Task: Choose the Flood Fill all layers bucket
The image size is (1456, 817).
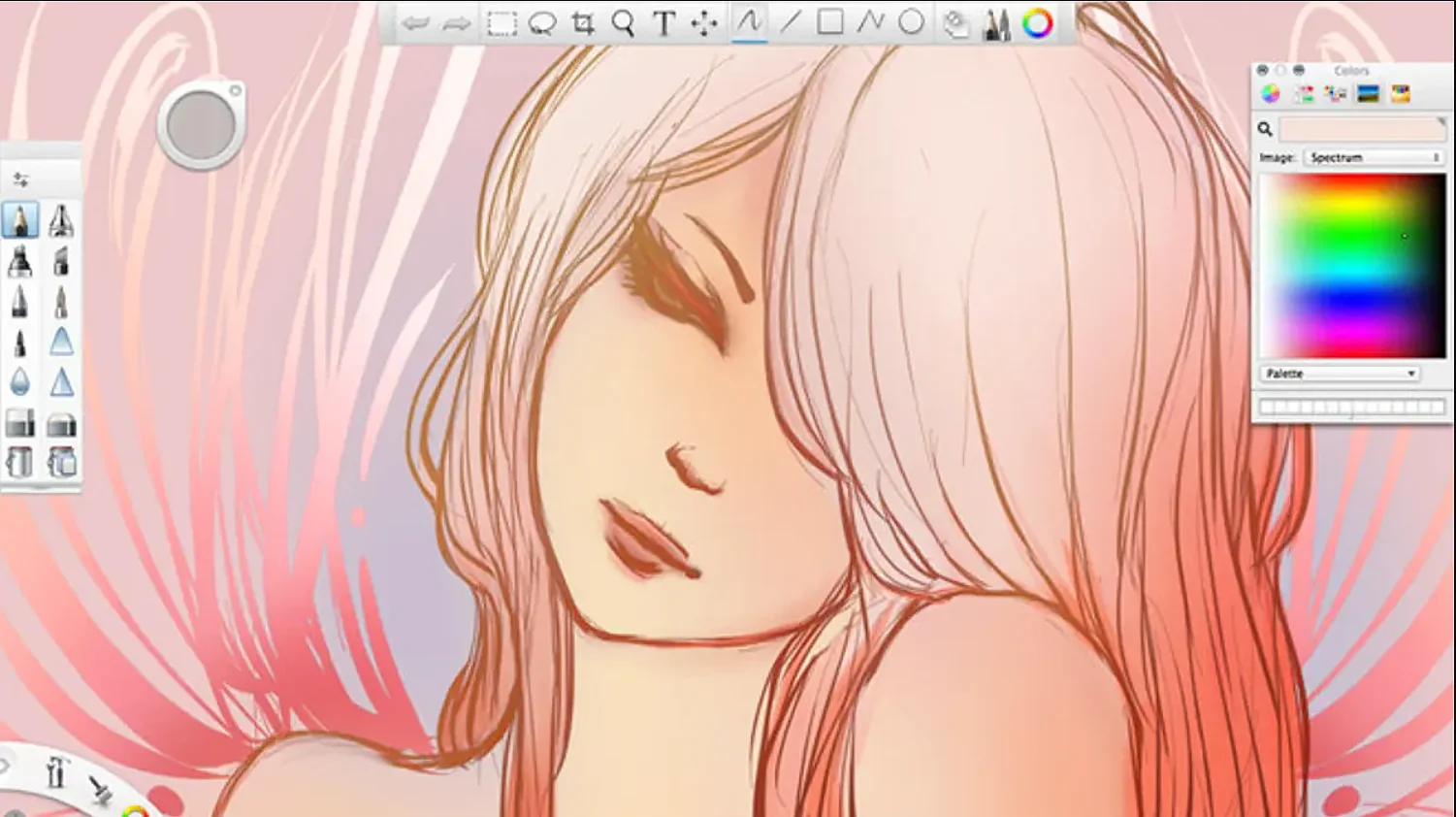Action: pos(61,462)
